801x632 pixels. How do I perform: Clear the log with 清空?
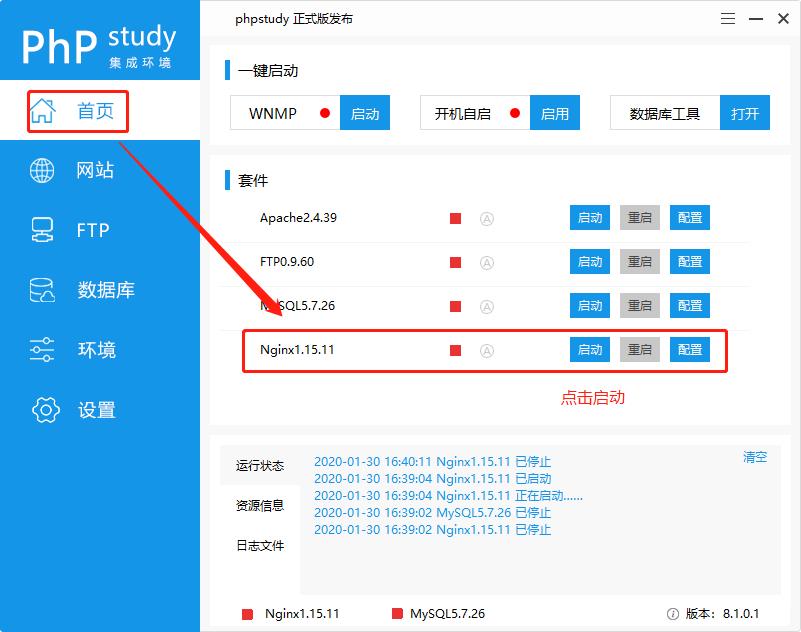pos(755,457)
